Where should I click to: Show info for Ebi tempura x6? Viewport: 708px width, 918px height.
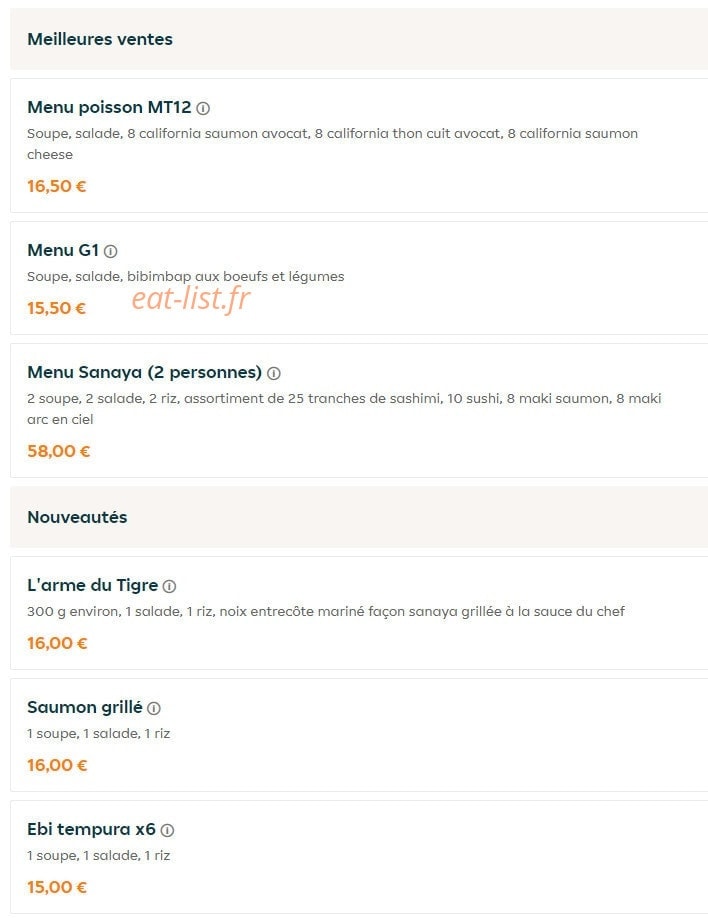(167, 830)
